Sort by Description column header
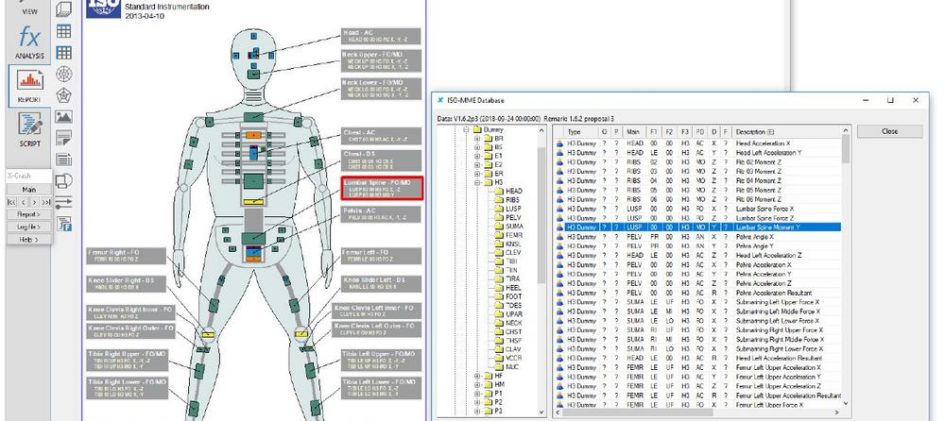Viewport: 945px width, 421px height. coord(786,132)
